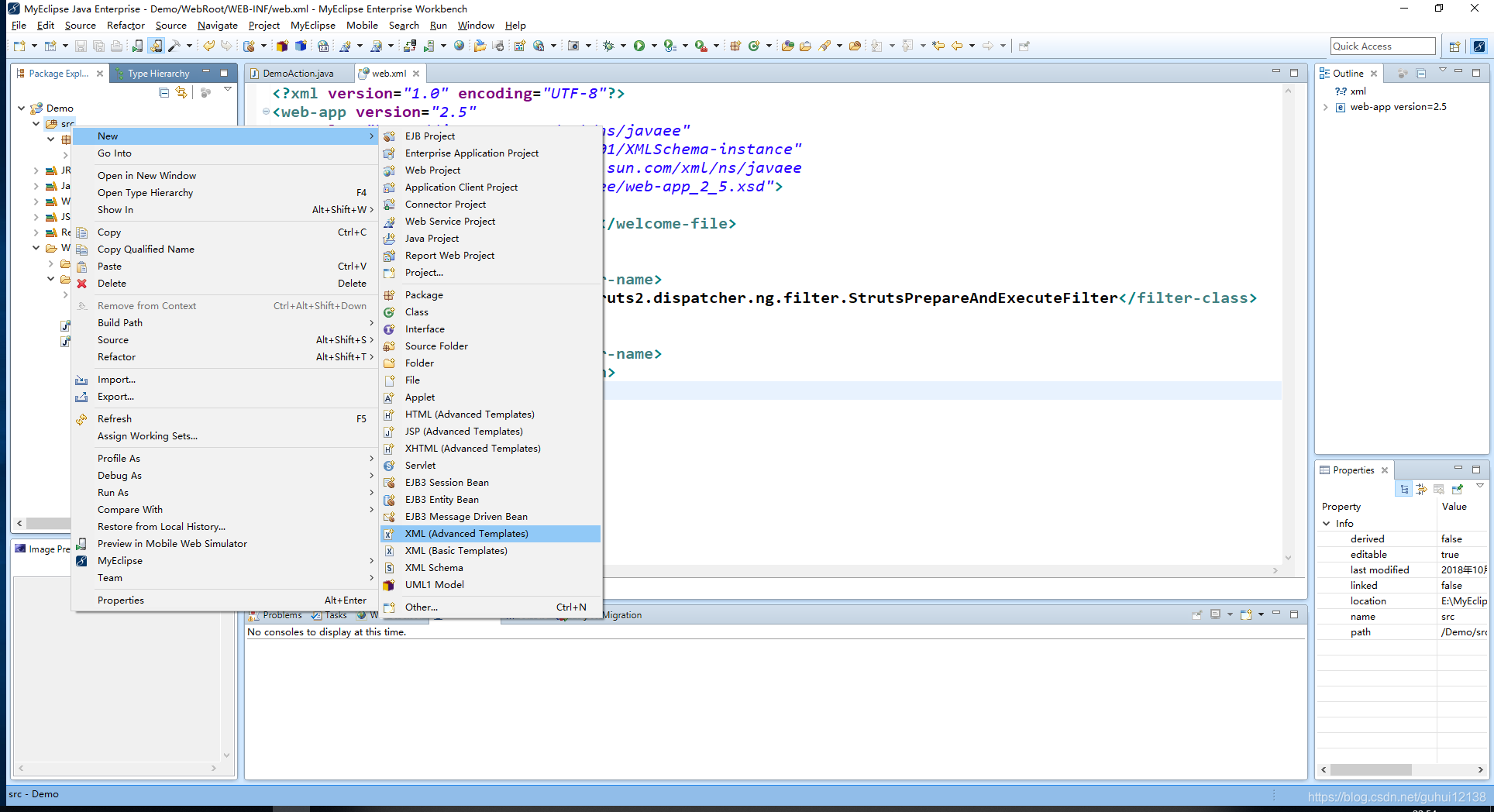Close the web.xml editor tab
The height and width of the screenshot is (812, 1494).
pos(416,74)
